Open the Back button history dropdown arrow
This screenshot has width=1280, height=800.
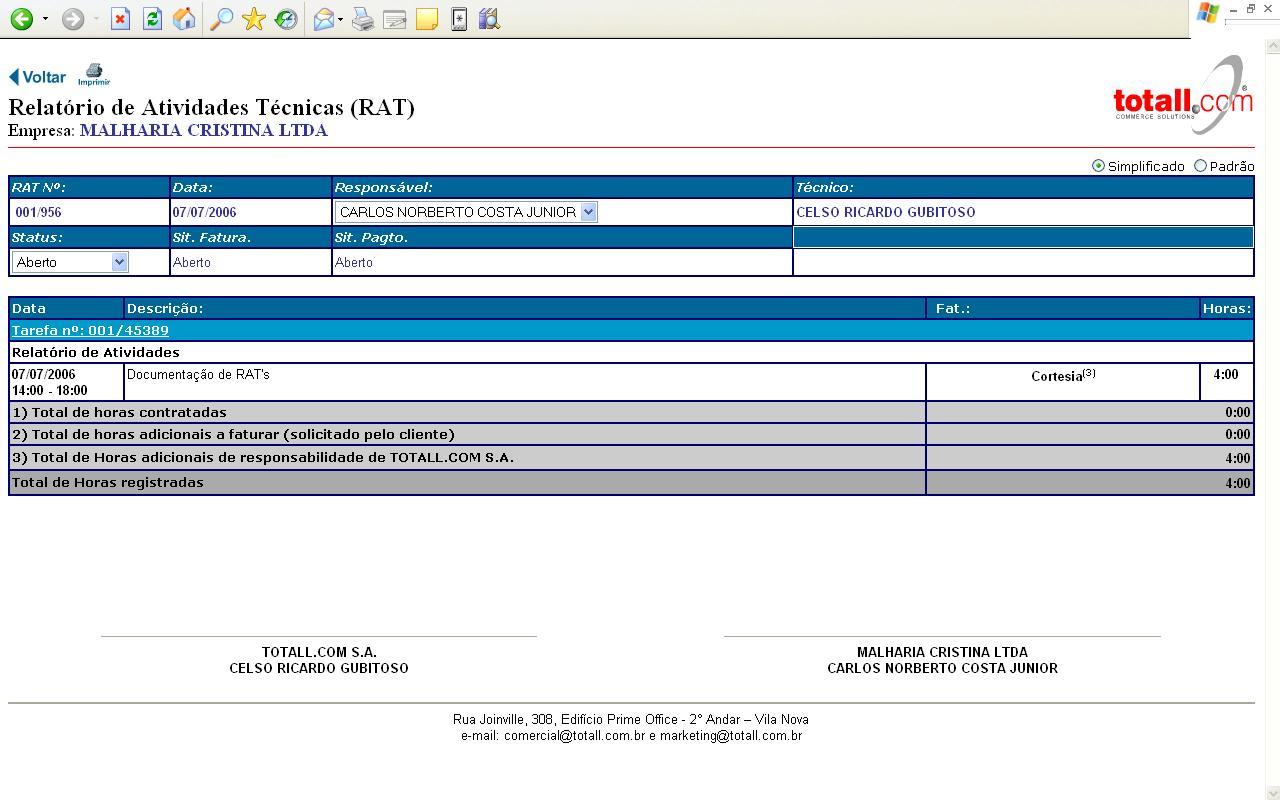point(45,19)
